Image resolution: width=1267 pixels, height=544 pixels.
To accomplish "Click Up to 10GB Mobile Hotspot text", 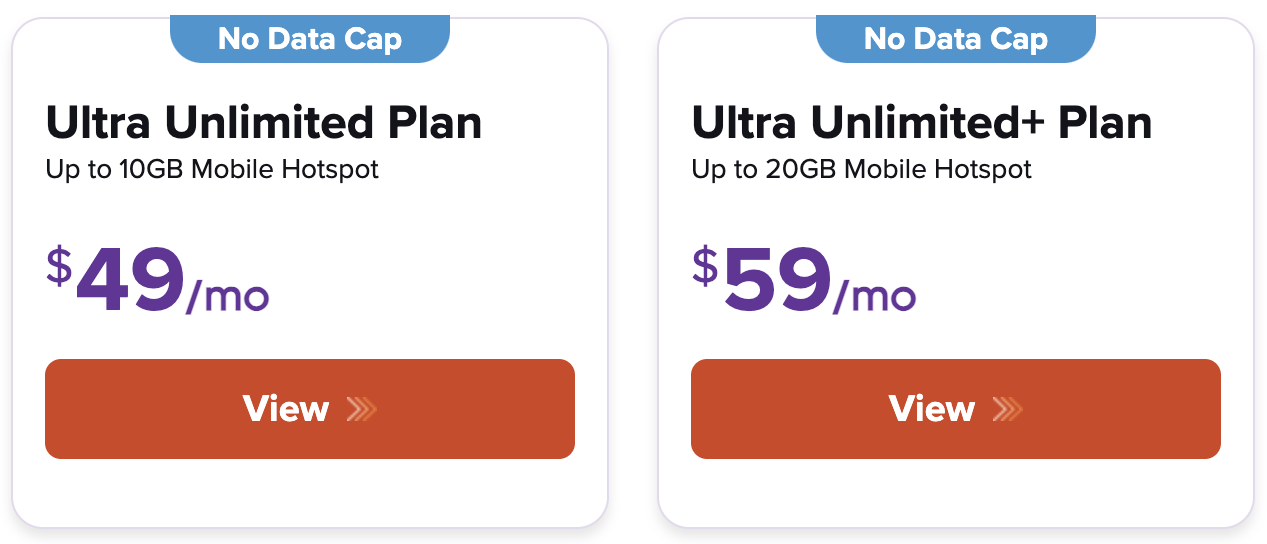I will (x=212, y=169).
